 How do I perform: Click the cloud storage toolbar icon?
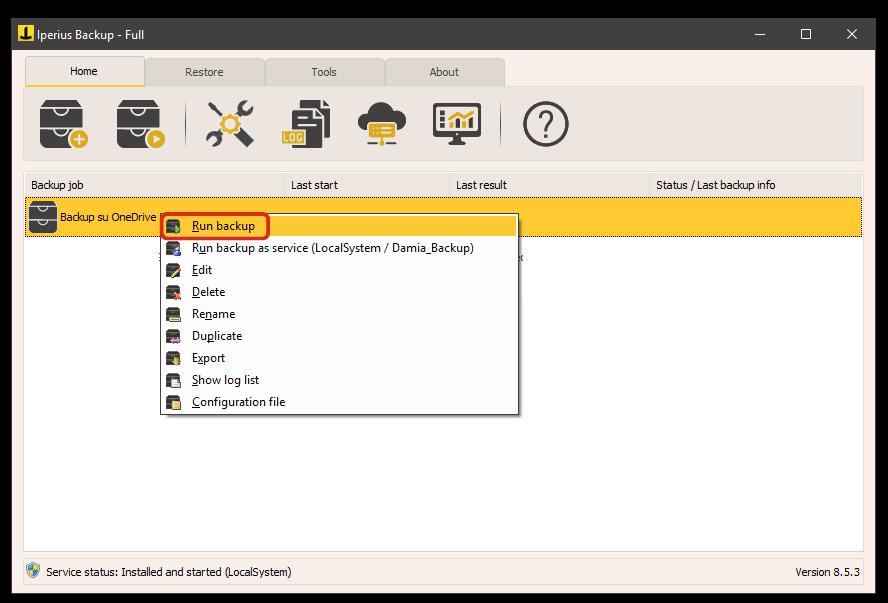point(382,124)
